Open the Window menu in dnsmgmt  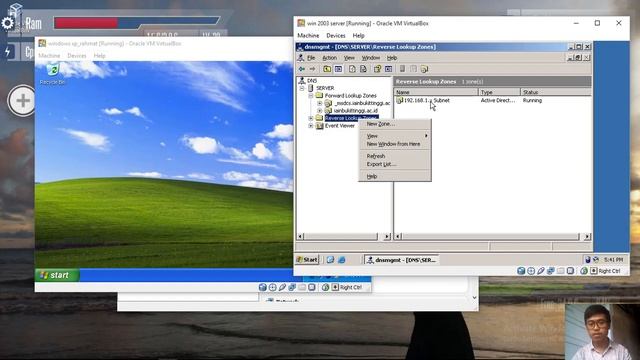pyautogui.click(x=371, y=58)
